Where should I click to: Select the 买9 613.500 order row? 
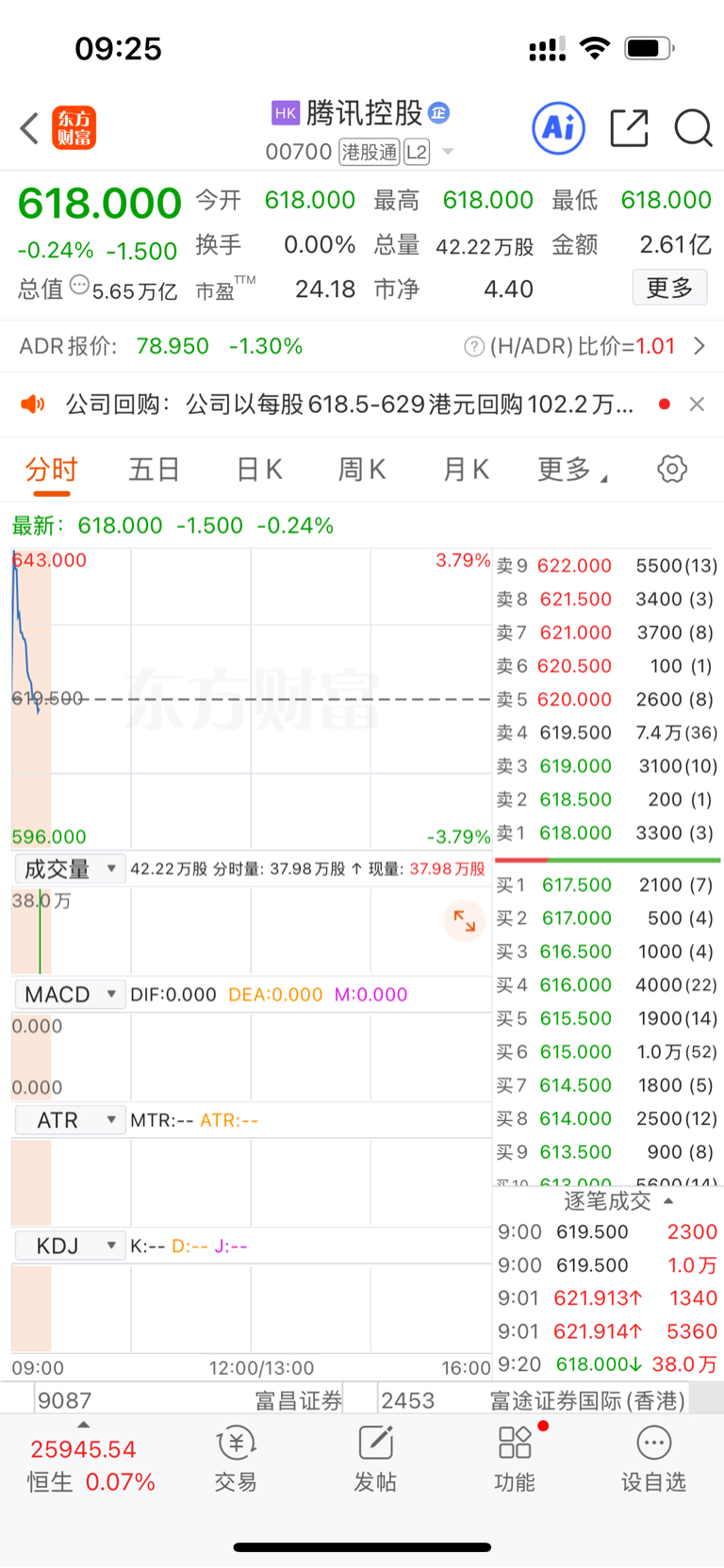coord(607,1152)
